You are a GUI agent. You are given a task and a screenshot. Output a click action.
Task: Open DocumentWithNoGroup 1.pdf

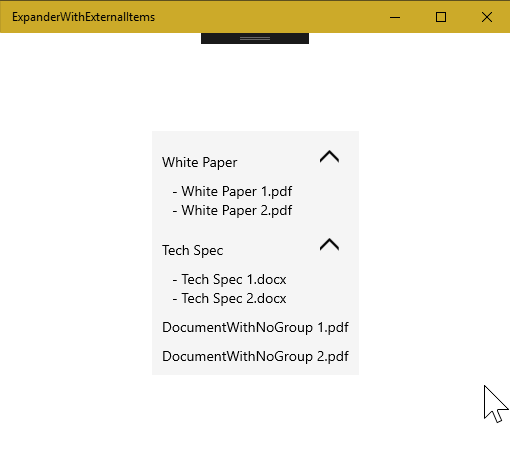pos(255,327)
